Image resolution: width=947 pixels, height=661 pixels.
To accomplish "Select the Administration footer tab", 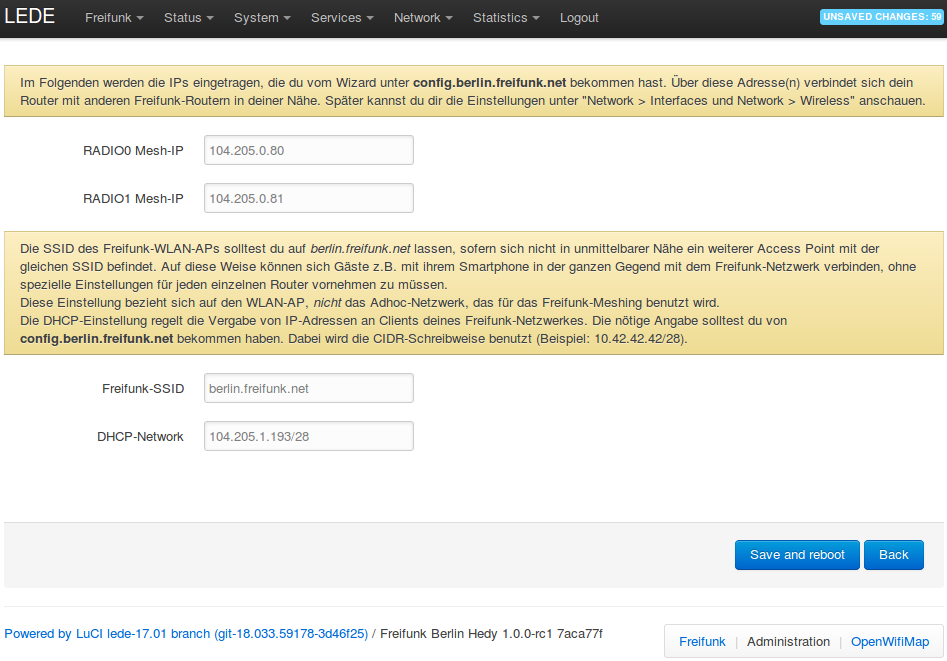I will coord(788,641).
